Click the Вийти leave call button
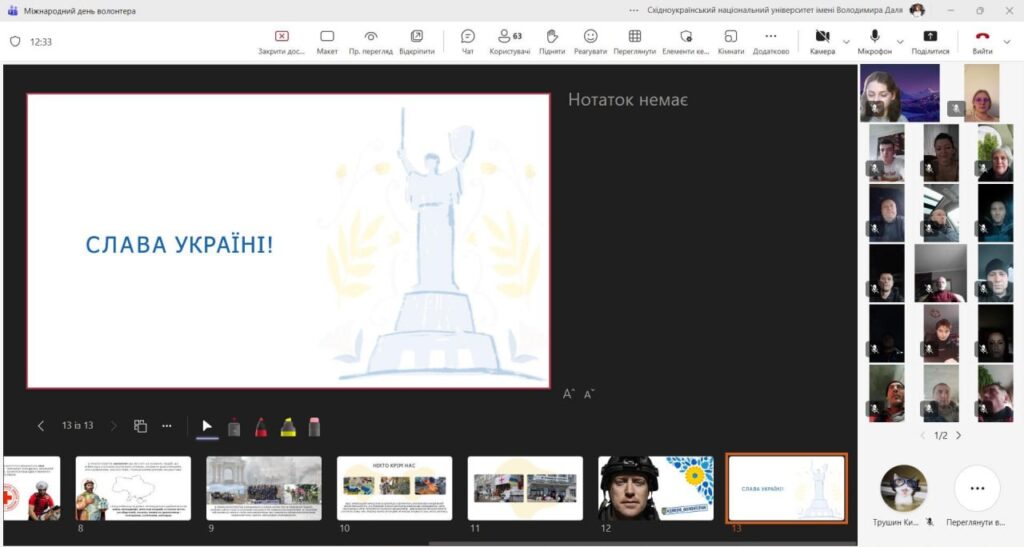Screen dimensions: 1024x547 [x=982, y=41]
